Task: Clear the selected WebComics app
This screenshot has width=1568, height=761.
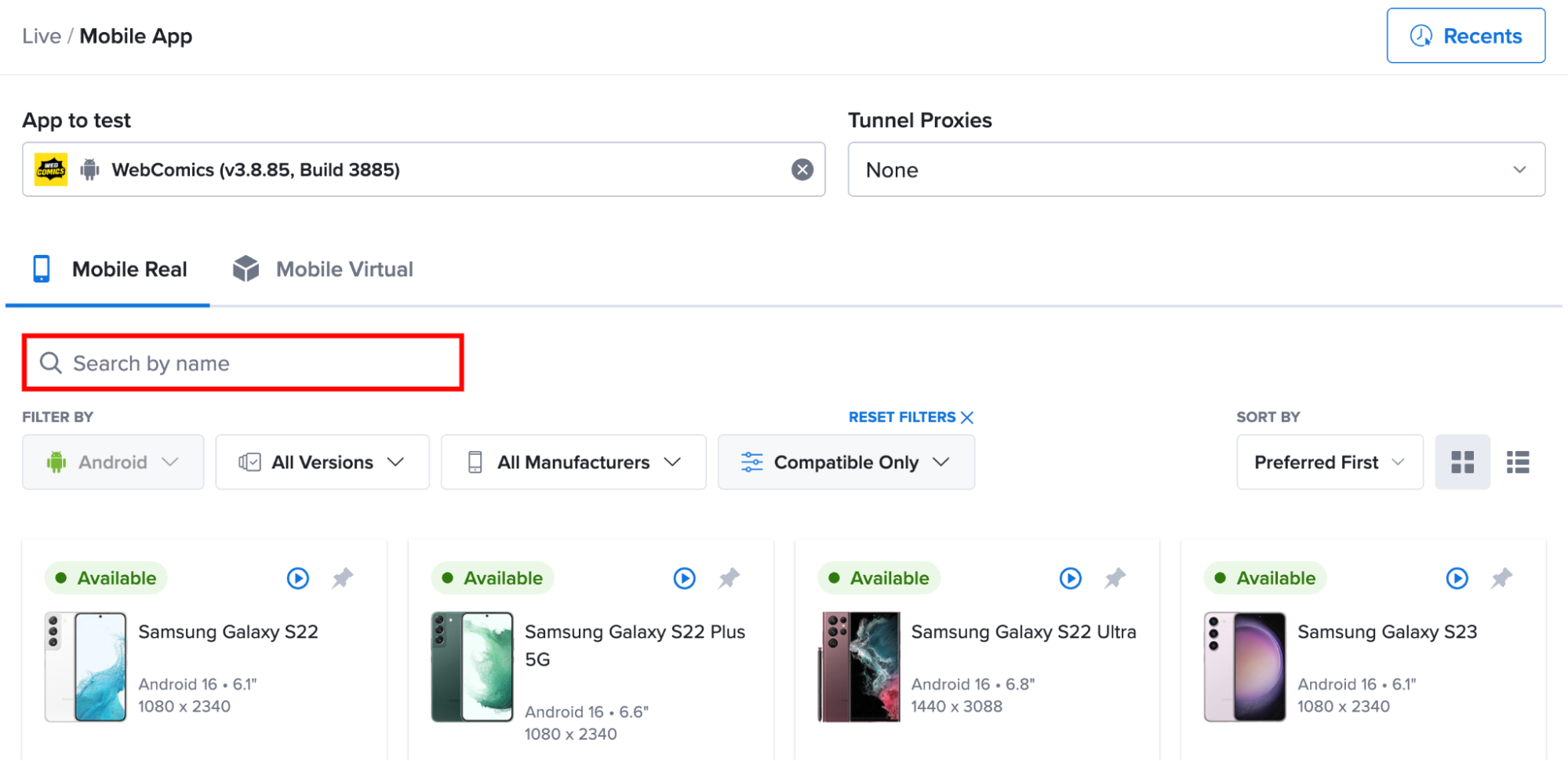Action: 802,169
